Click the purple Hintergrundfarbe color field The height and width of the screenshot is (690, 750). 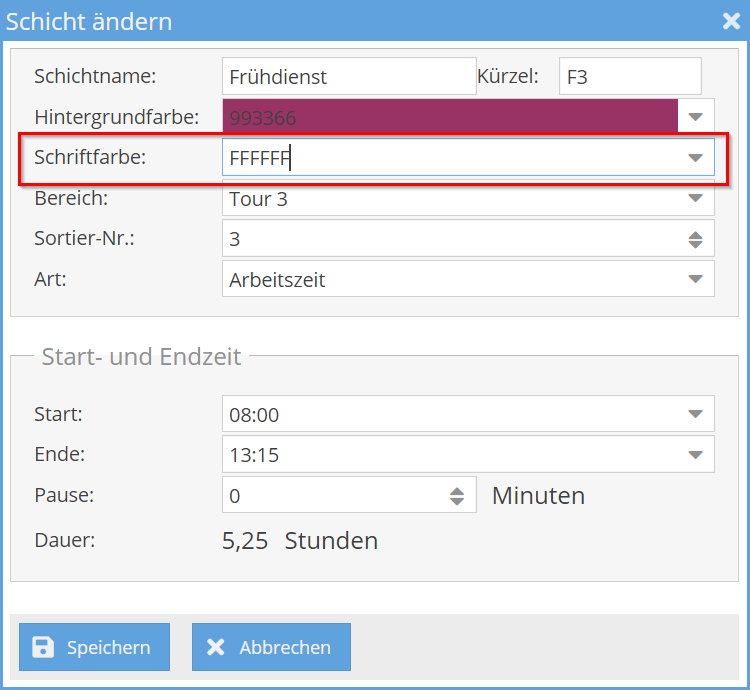tap(450, 118)
